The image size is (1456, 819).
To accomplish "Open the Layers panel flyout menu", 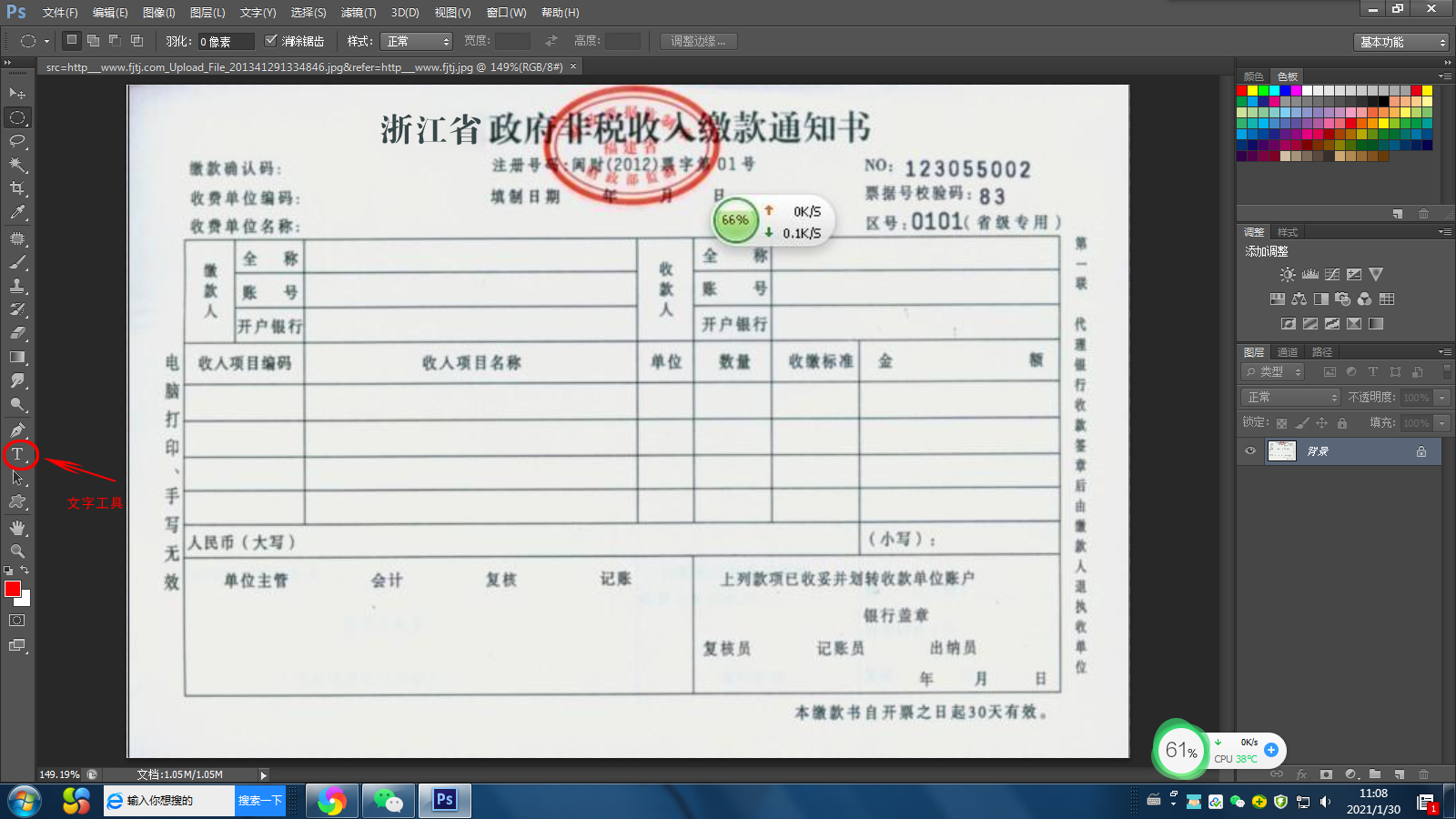I will coord(1445,351).
